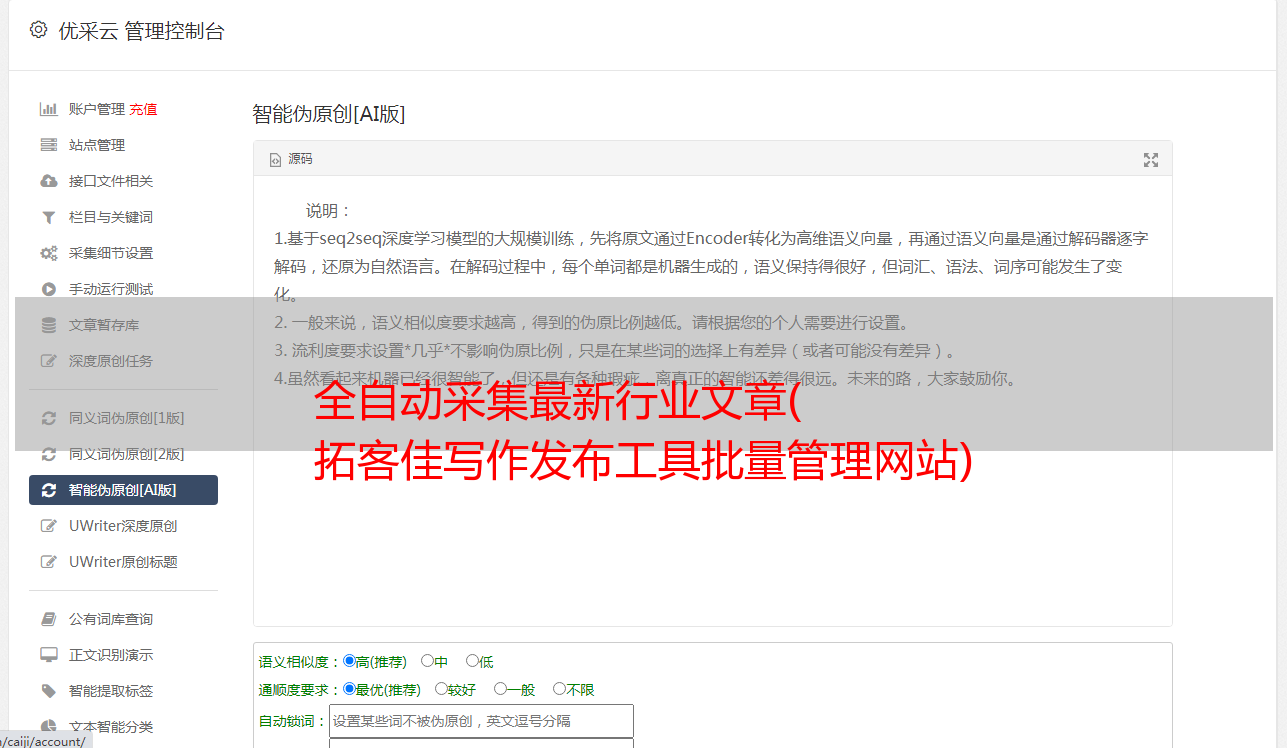Click the 站点管理 server icon
Viewport: 1287px width, 748px height.
tap(48, 145)
